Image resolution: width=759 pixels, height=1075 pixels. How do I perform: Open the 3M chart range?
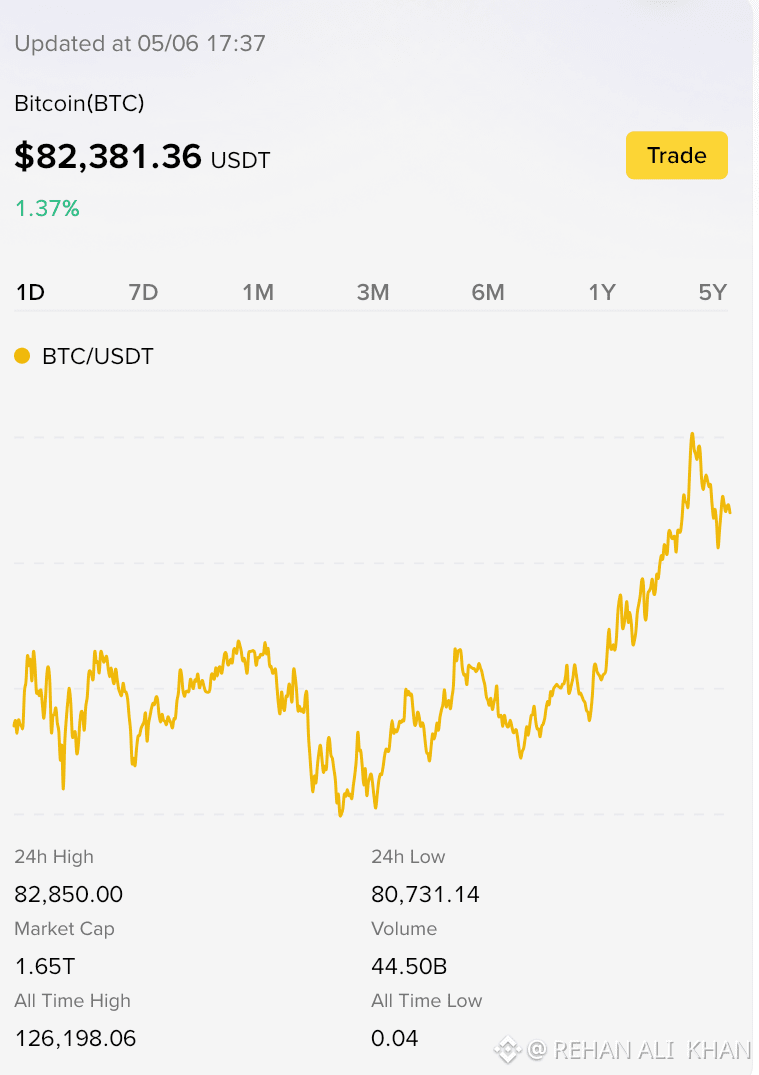pyautogui.click(x=373, y=293)
